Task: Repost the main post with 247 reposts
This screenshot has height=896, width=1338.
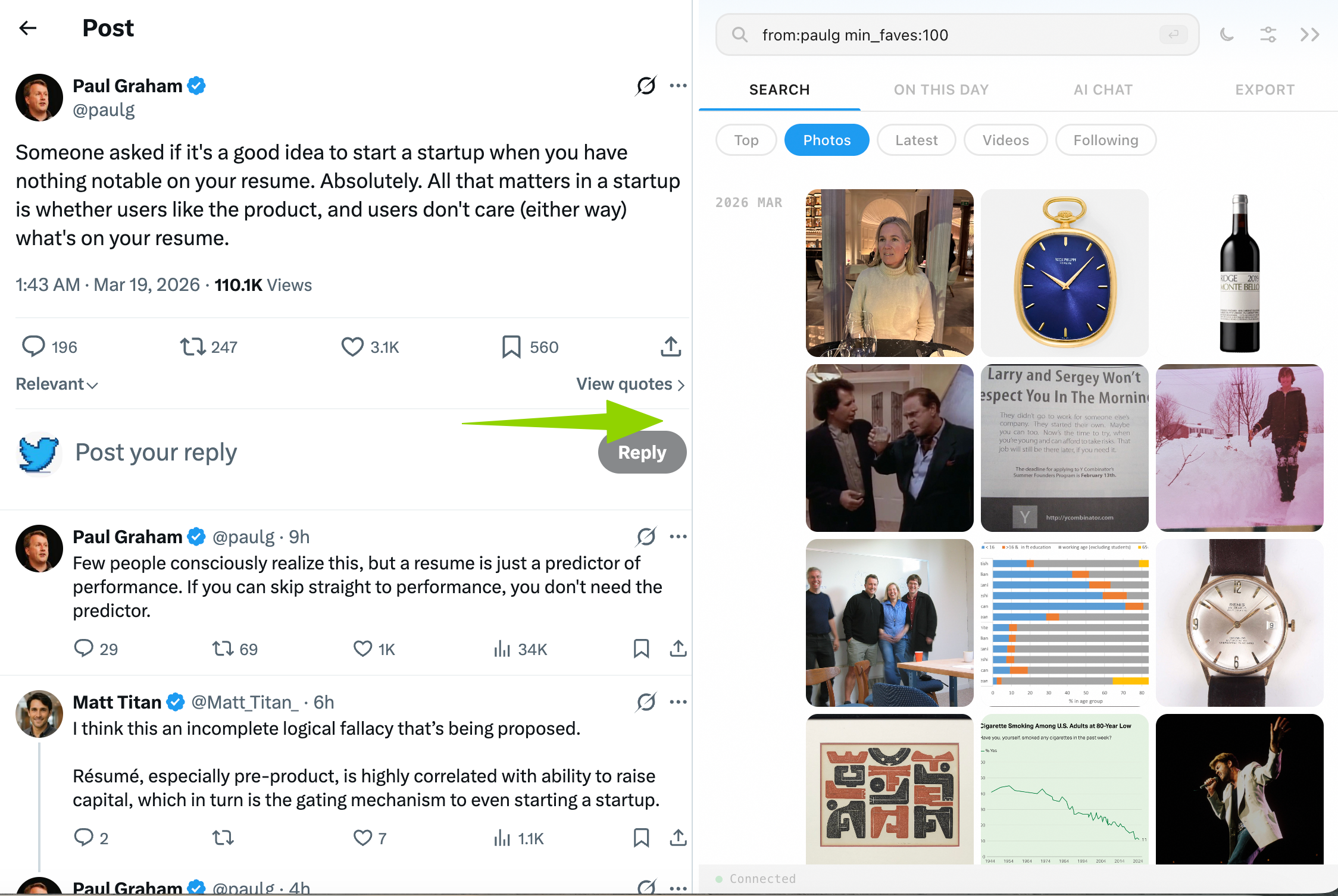Action: click(192, 347)
